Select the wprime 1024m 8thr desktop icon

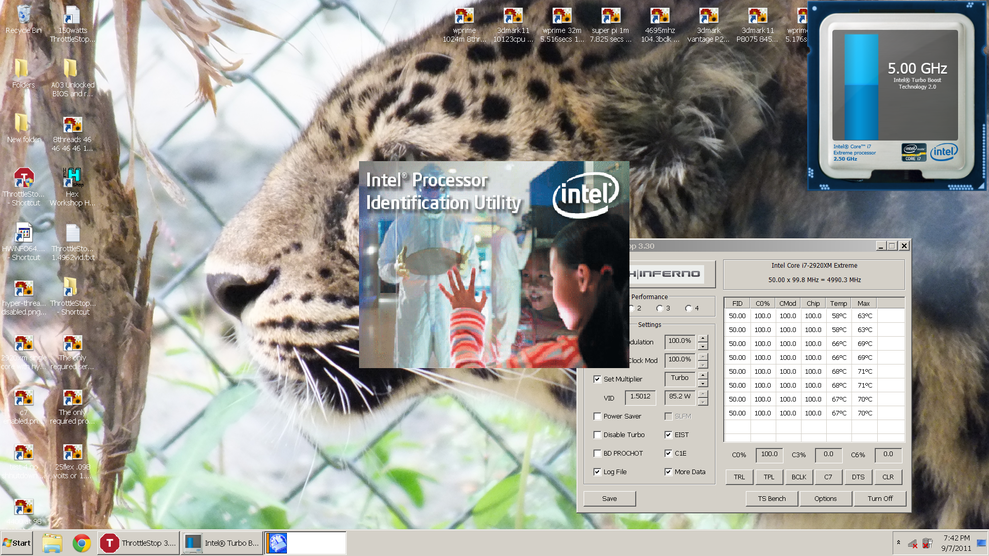click(x=464, y=25)
